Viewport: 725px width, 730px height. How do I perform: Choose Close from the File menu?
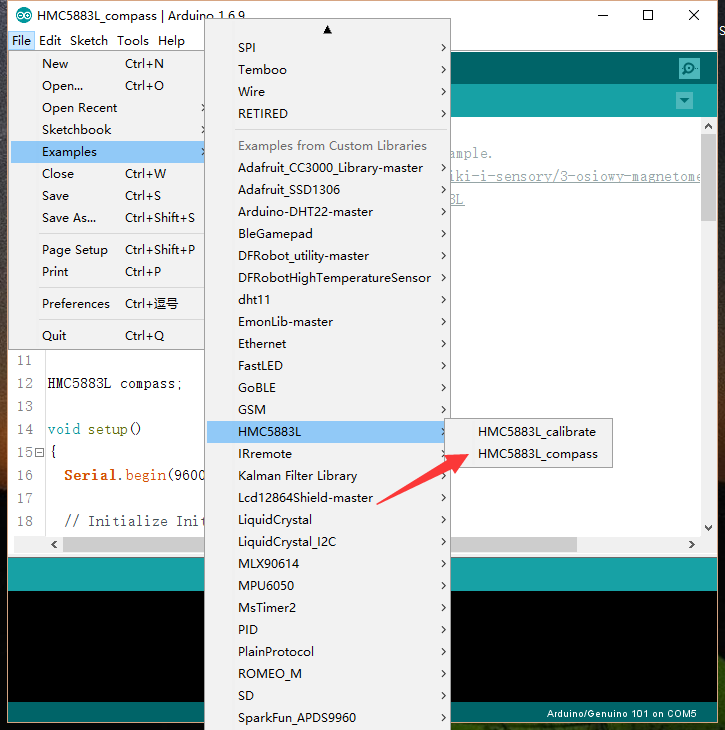108,174
